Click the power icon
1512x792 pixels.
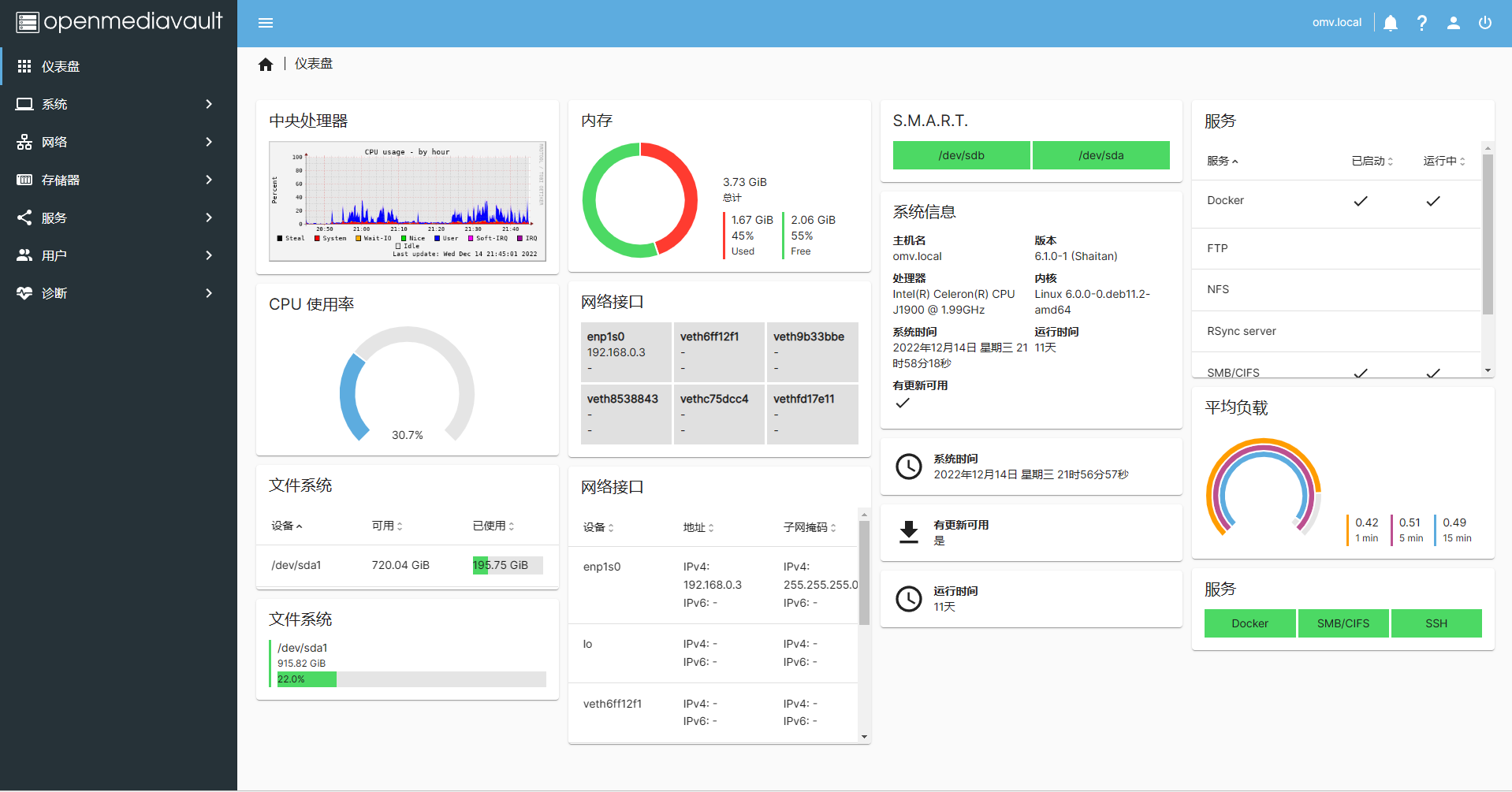pyautogui.click(x=1485, y=23)
